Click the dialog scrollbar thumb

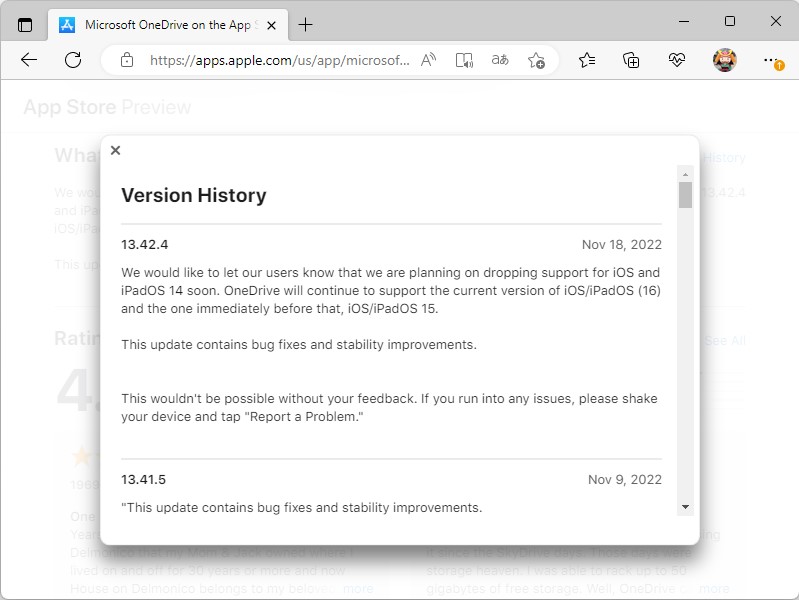pos(685,195)
